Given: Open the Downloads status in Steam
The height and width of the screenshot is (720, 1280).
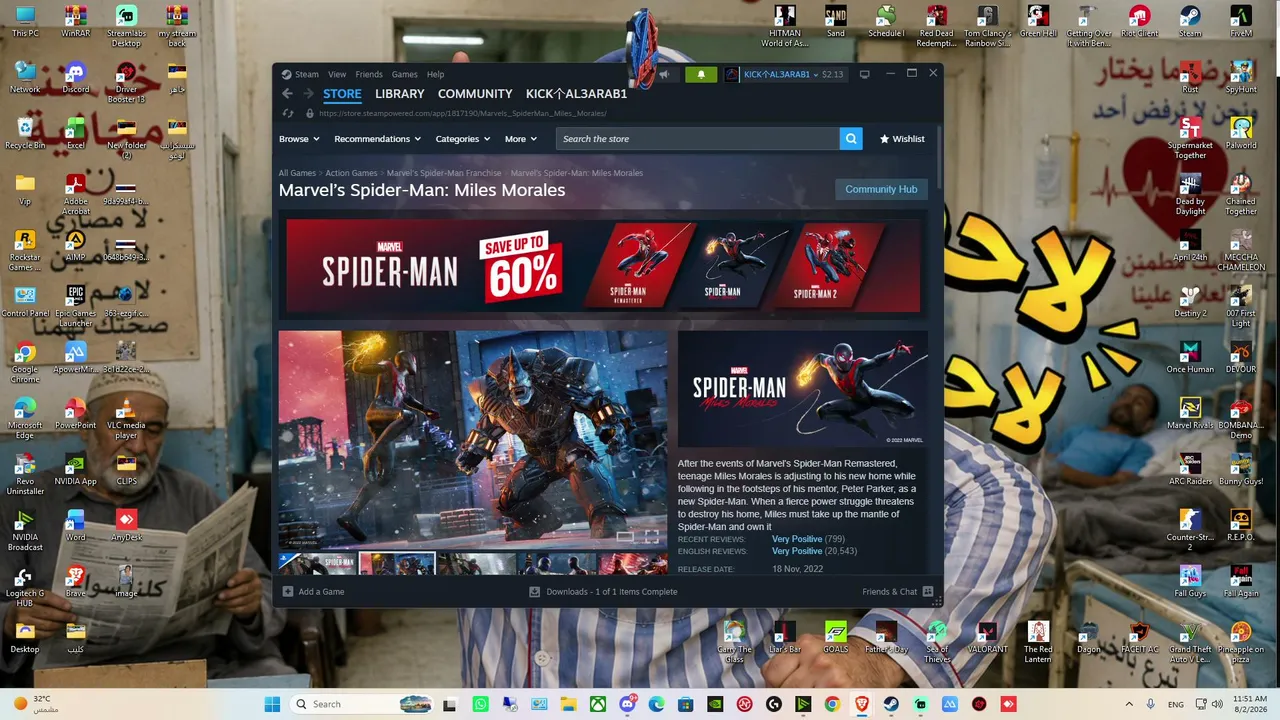Looking at the screenshot, I should tap(603, 592).
